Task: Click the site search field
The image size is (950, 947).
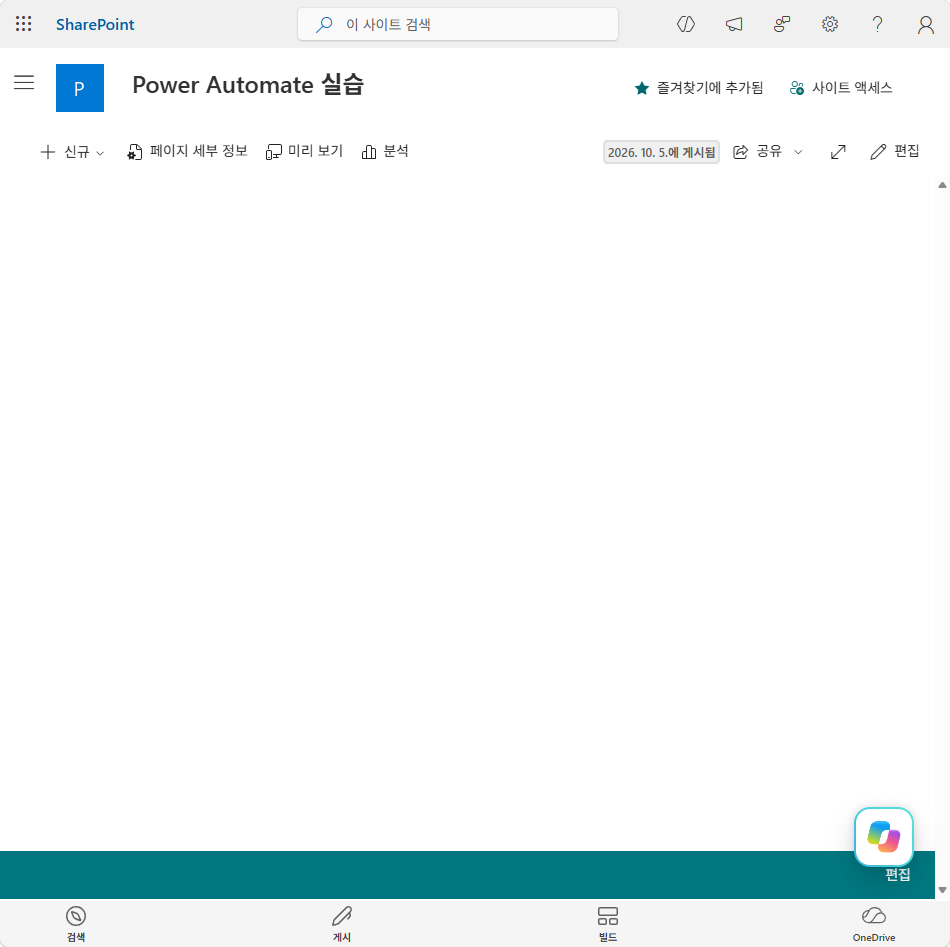Action: pyautogui.click(x=457, y=24)
